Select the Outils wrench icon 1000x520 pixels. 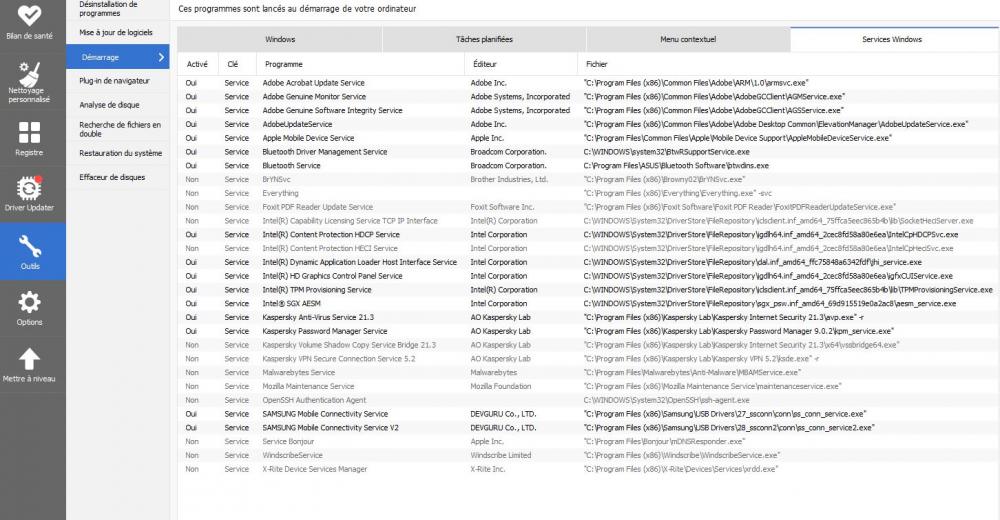coord(29,246)
